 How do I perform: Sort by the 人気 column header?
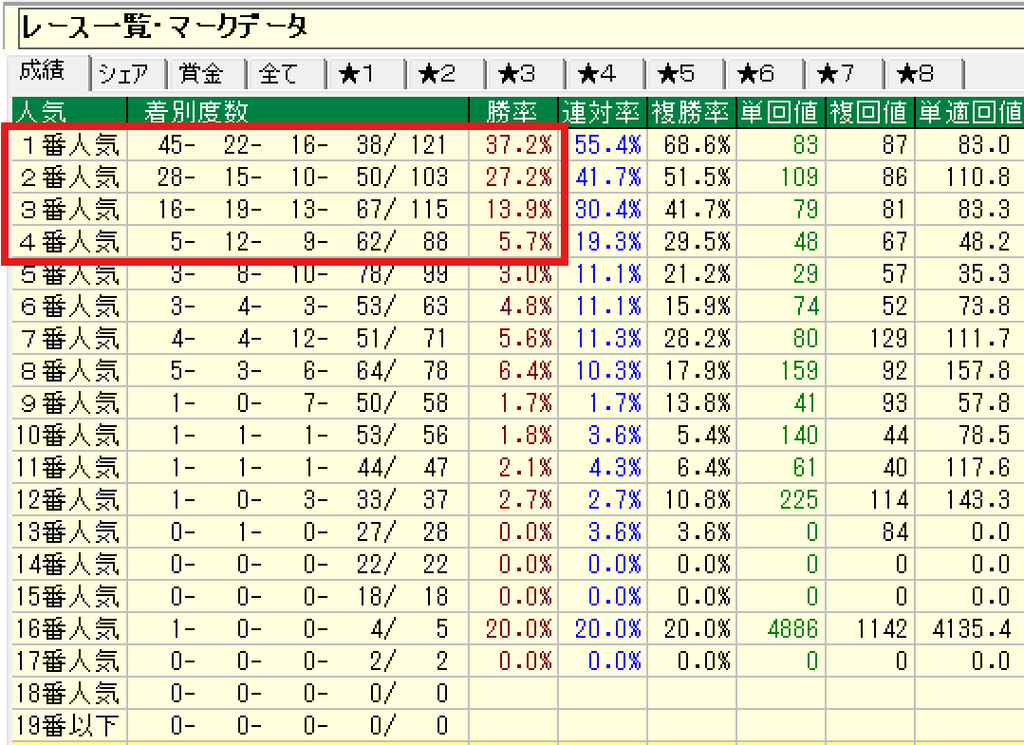(x=69, y=111)
